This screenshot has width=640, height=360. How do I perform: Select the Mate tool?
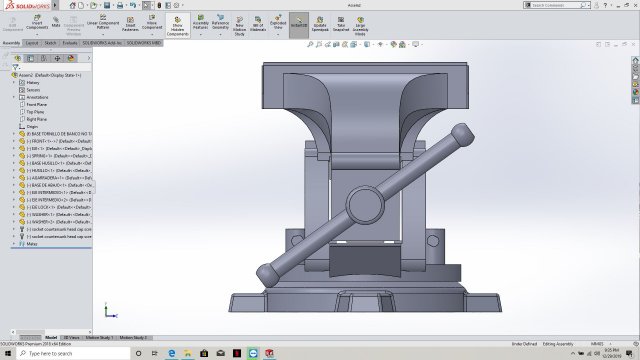point(56,22)
